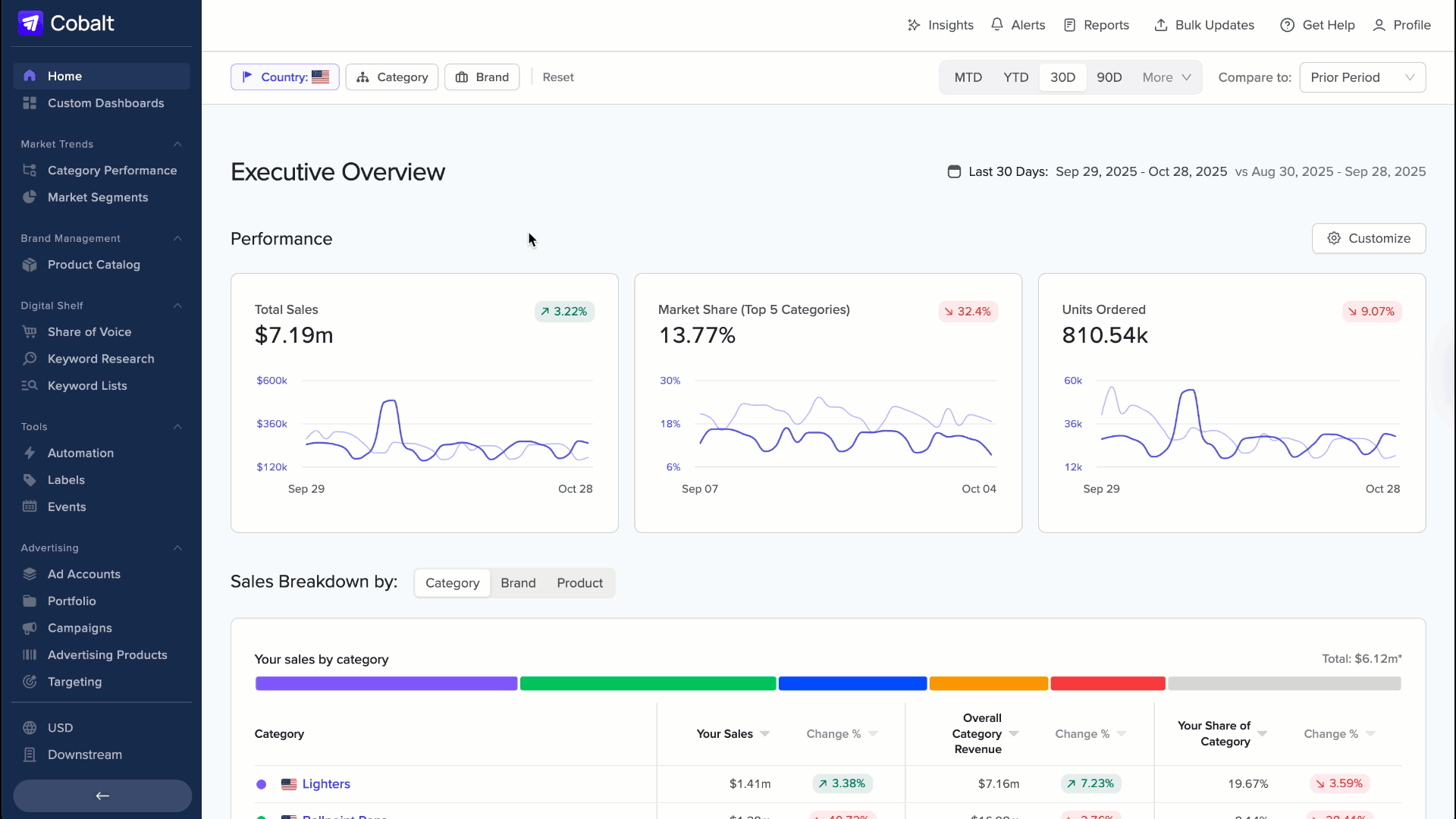Click Total Sales 3.22% change badge
This screenshot has height=819, width=1456.
(x=564, y=312)
